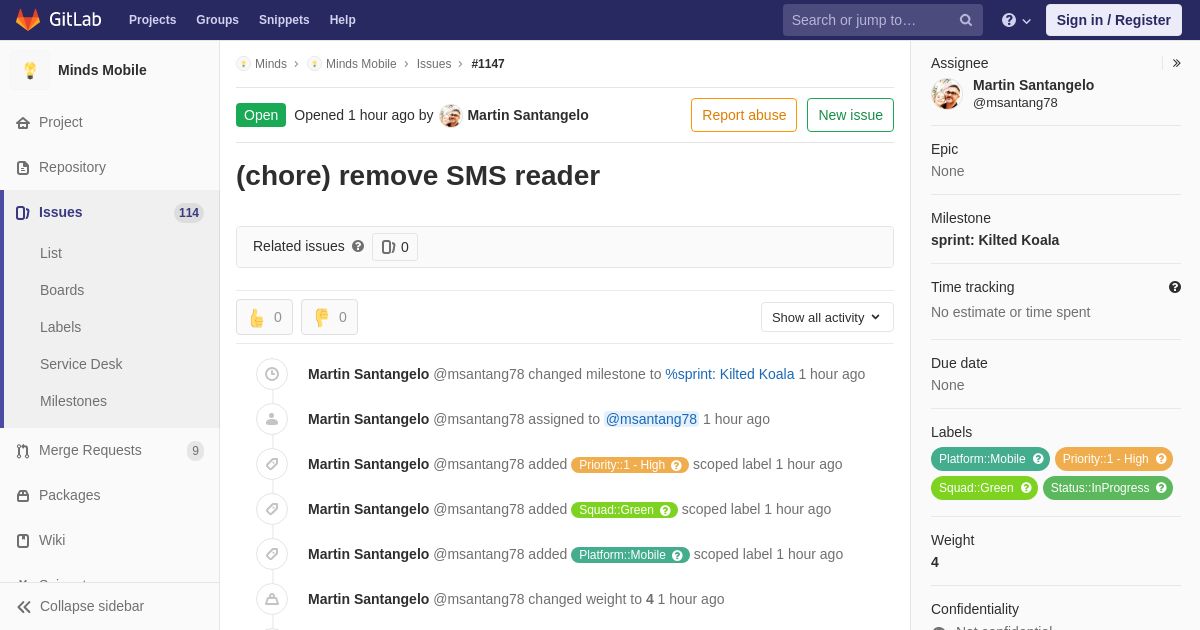Open the top bar Help link
The width and height of the screenshot is (1200, 630).
343,20
